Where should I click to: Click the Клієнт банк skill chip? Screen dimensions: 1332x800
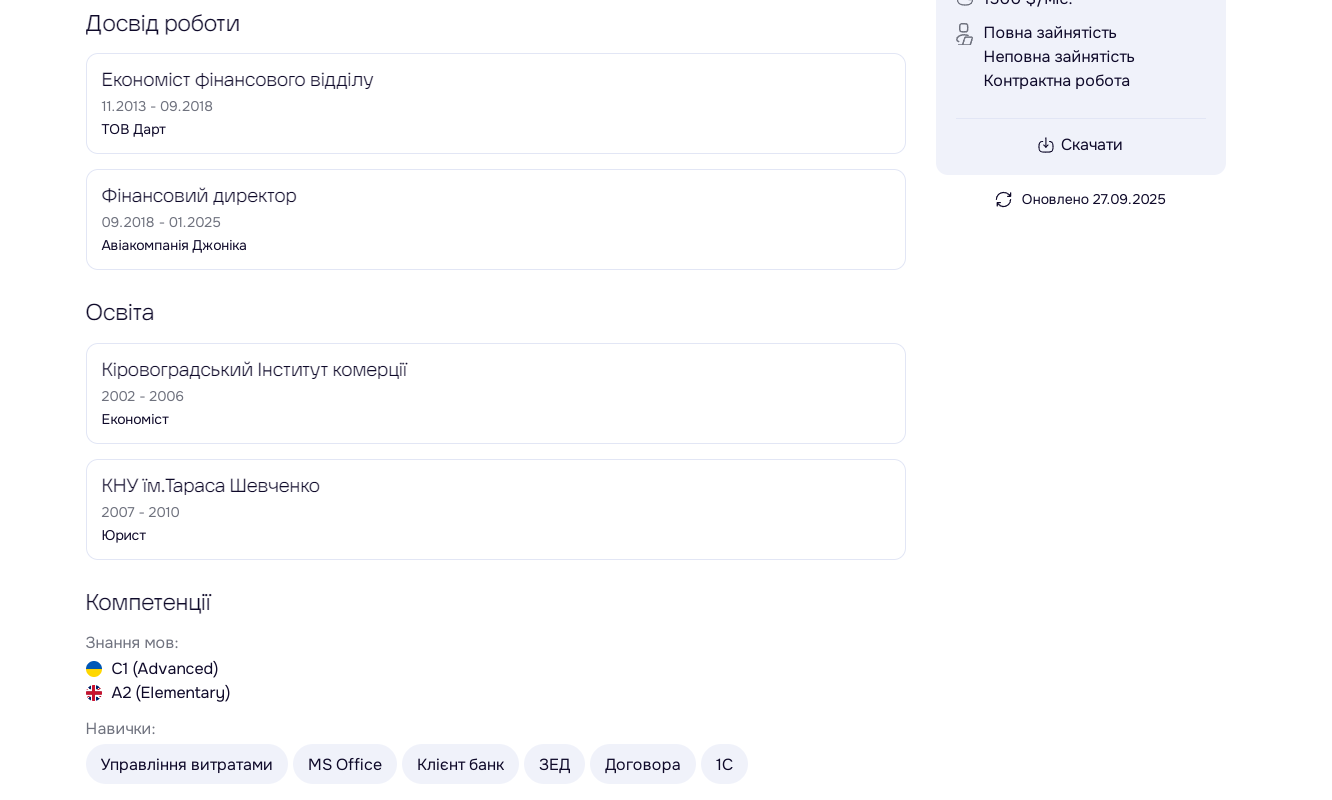pyautogui.click(x=460, y=764)
